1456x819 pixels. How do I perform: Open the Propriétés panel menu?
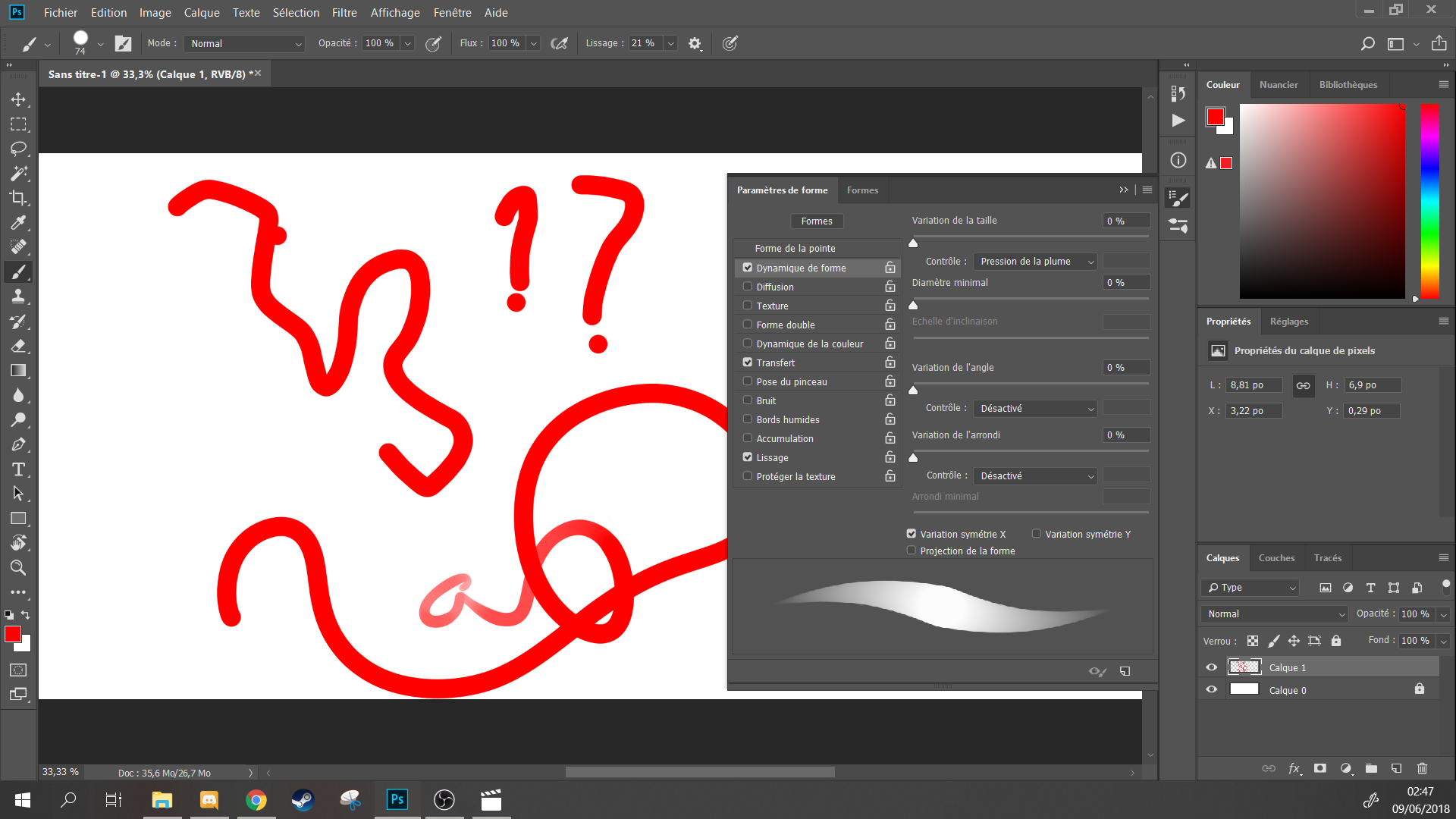click(x=1443, y=321)
